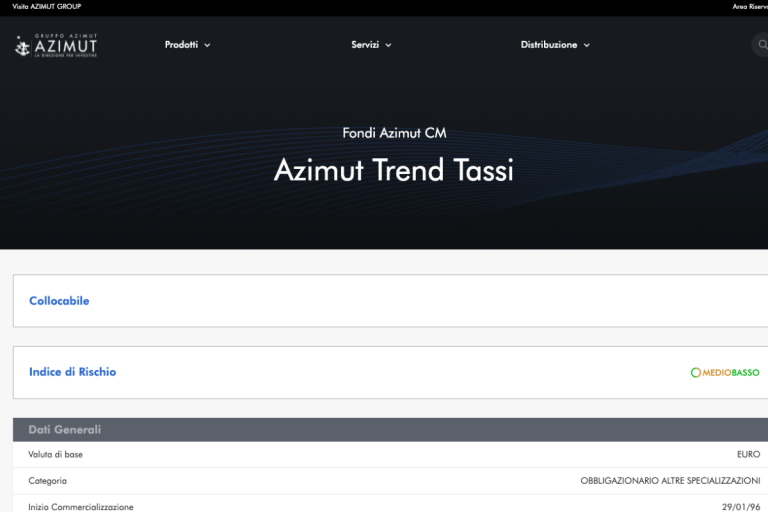The width and height of the screenshot is (768, 512).
Task: Click the Azimut Trend Tassi title
Action: [394, 170]
